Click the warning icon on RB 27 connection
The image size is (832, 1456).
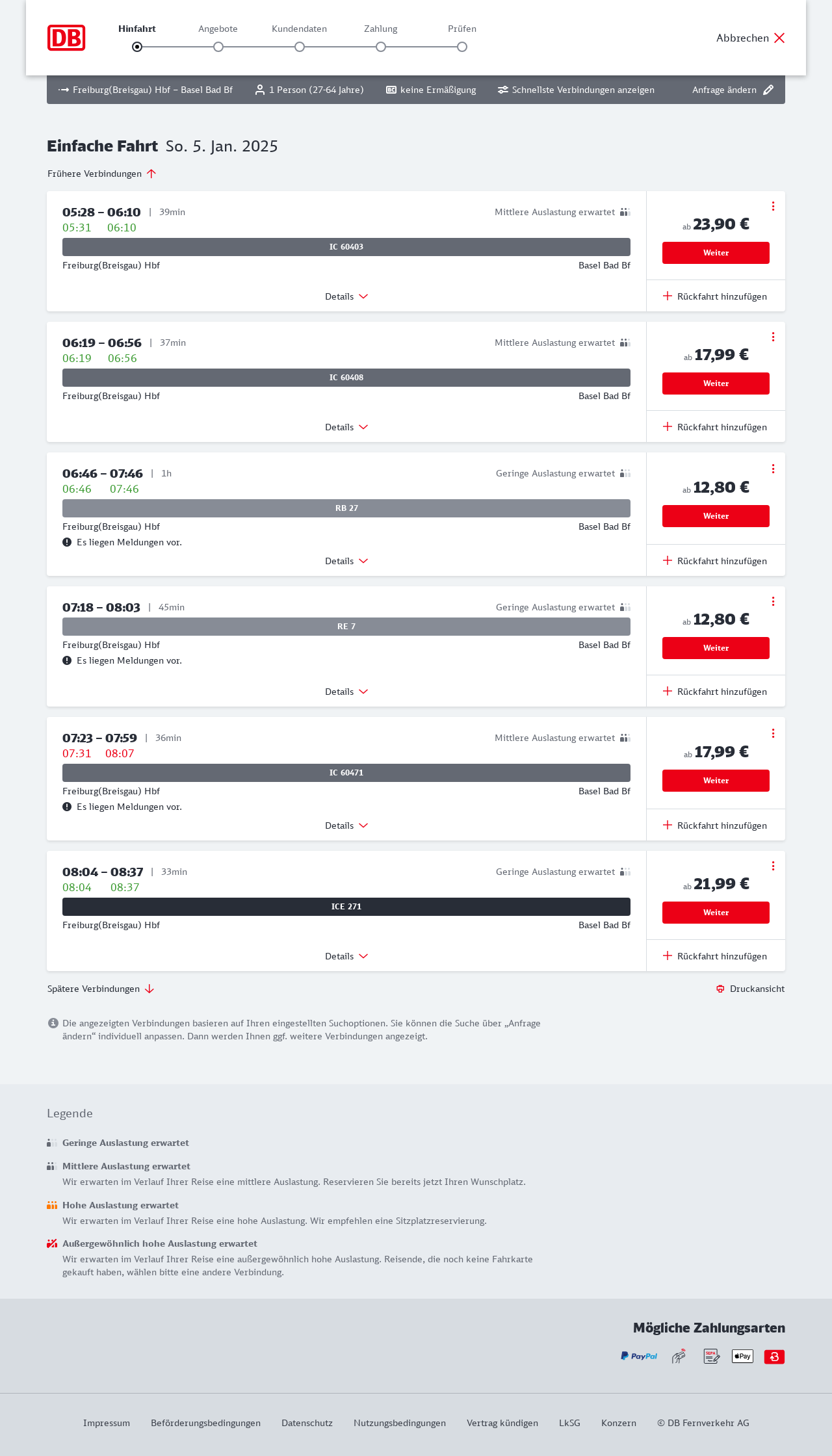(67, 542)
